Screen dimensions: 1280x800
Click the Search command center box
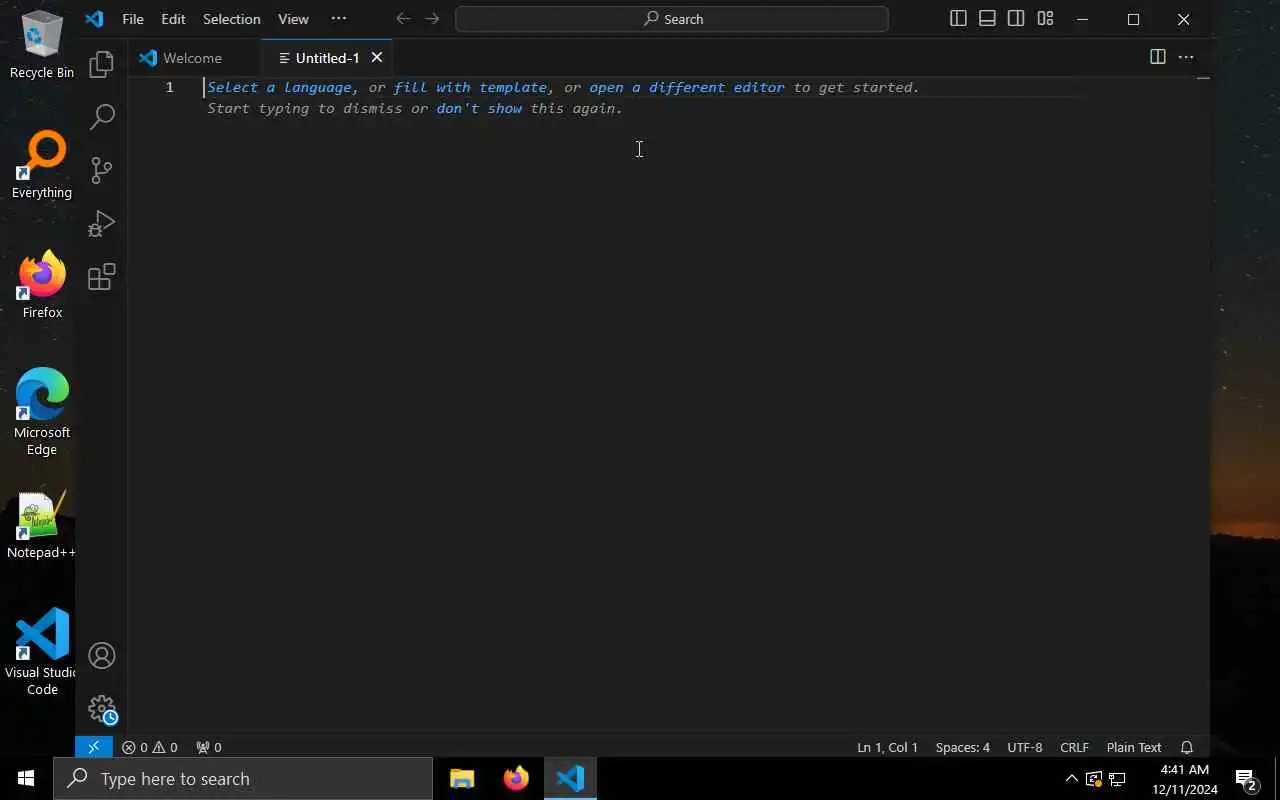(x=672, y=18)
